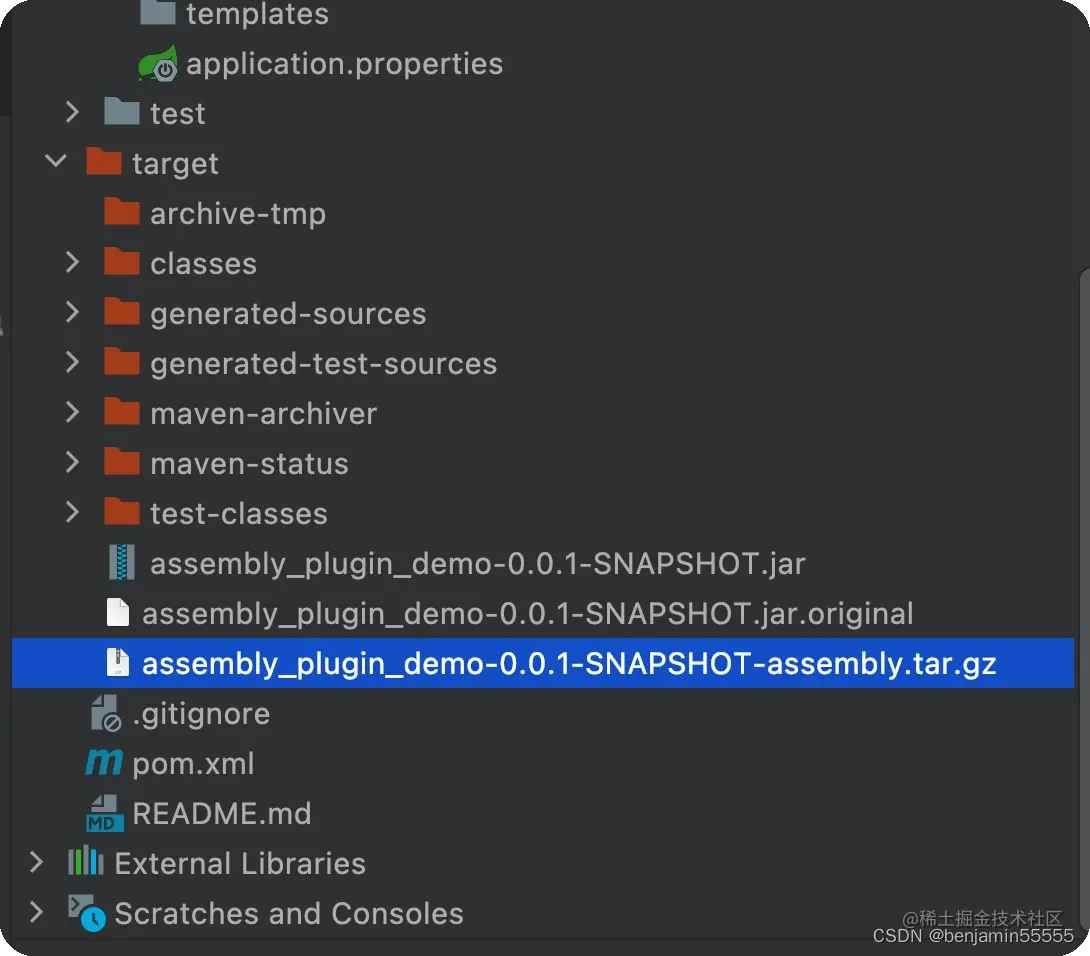Click the Scratches and Consoles icon

point(87,913)
